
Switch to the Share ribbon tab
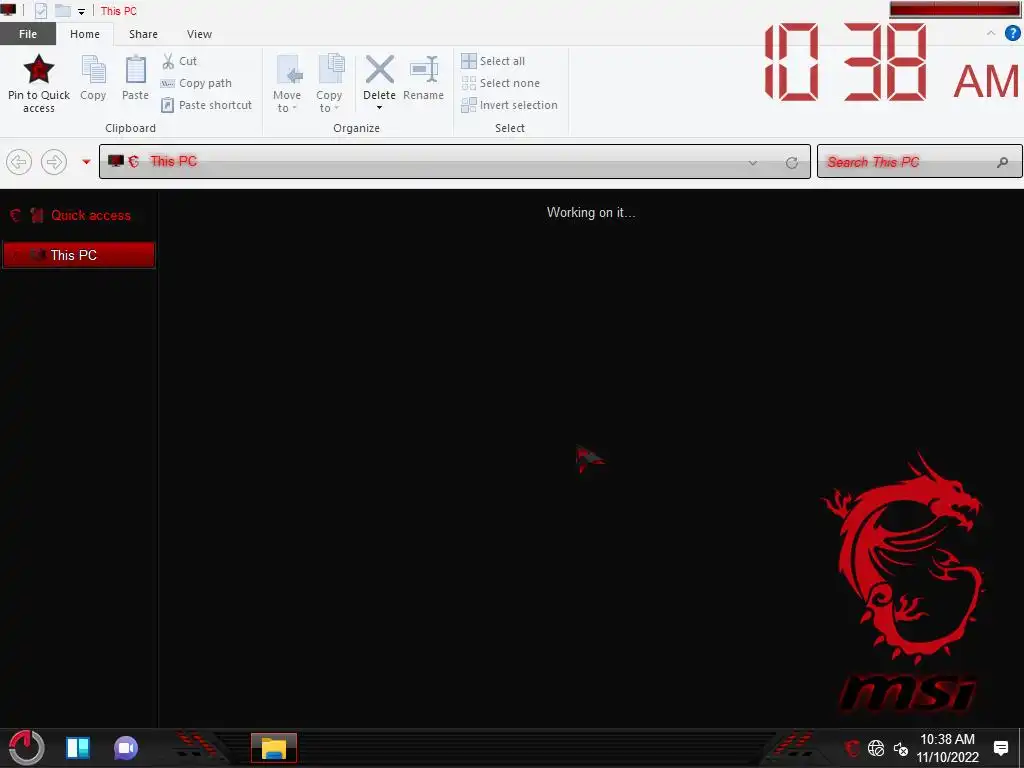[x=143, y=34]
